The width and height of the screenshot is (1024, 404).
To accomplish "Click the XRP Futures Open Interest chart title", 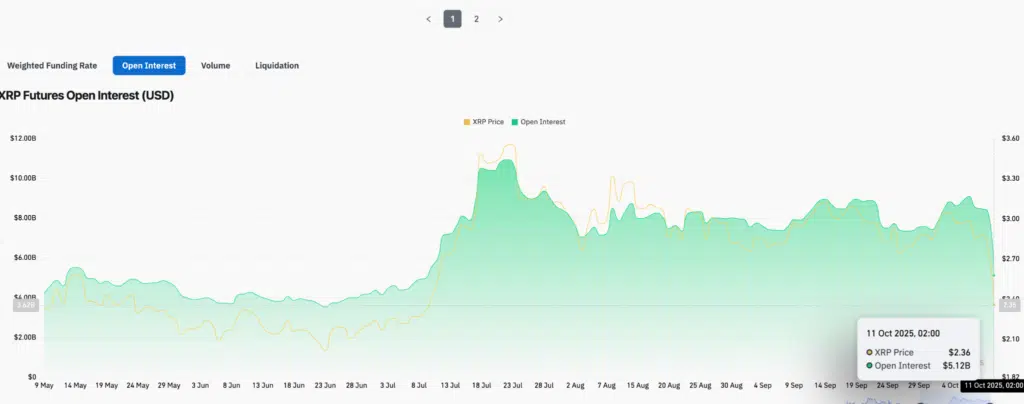I will click(89, 96).
